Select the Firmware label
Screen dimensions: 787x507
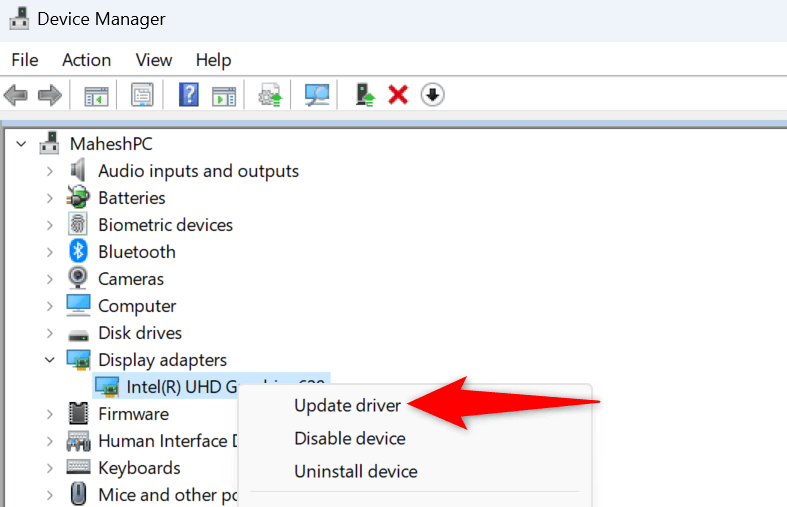pyautogui.click(x=133, y=414)
